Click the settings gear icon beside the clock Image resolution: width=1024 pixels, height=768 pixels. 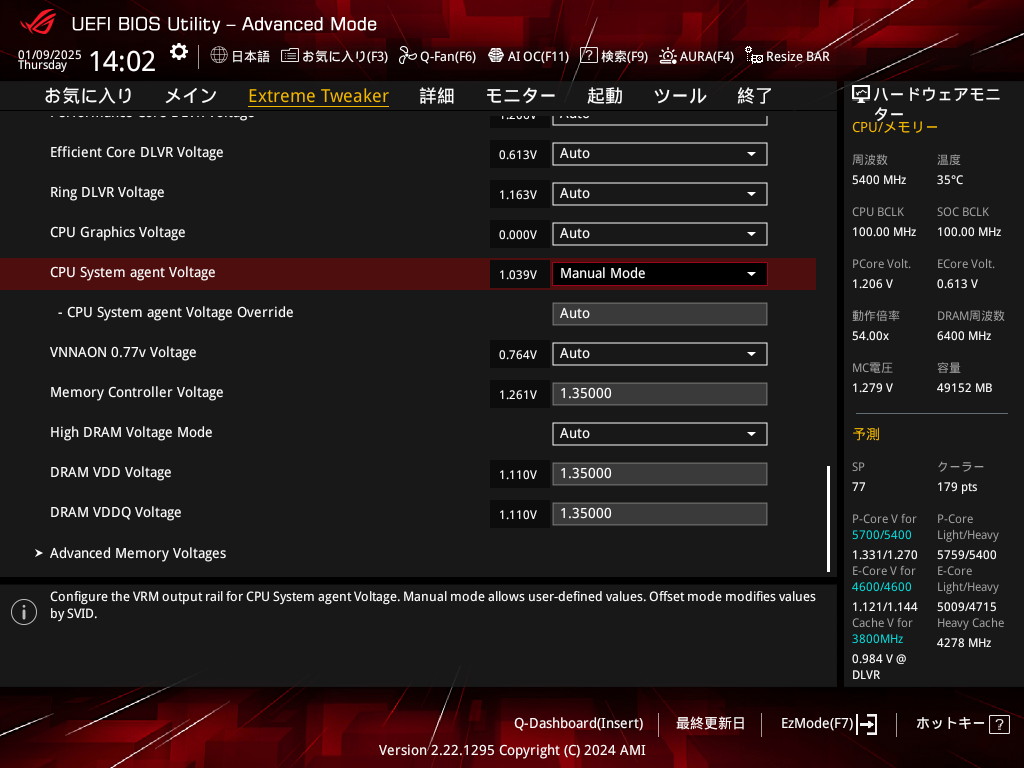[178, 52]
